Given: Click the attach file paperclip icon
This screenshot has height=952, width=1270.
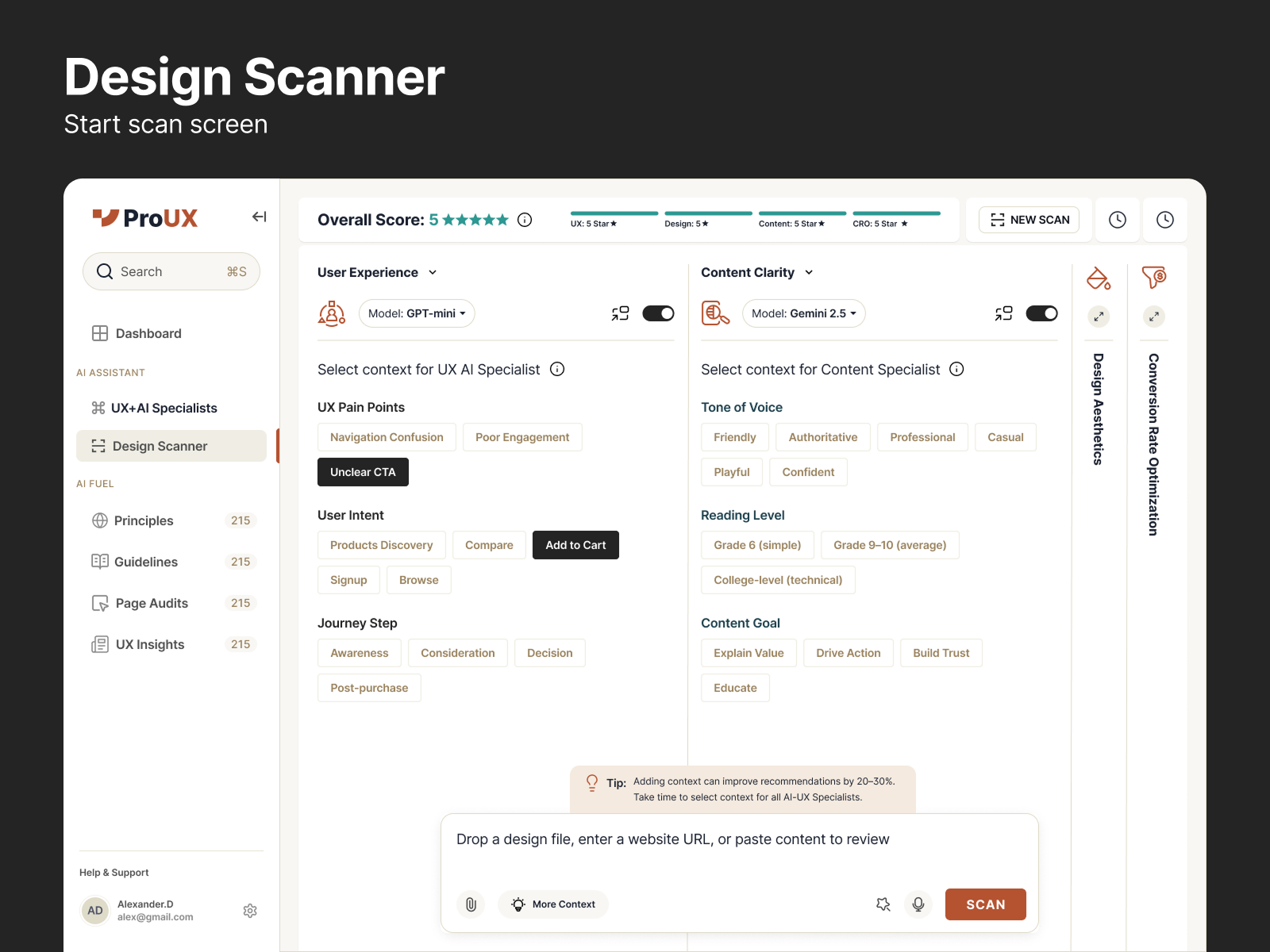Looking at the screenshot, I should click(471, 904).
